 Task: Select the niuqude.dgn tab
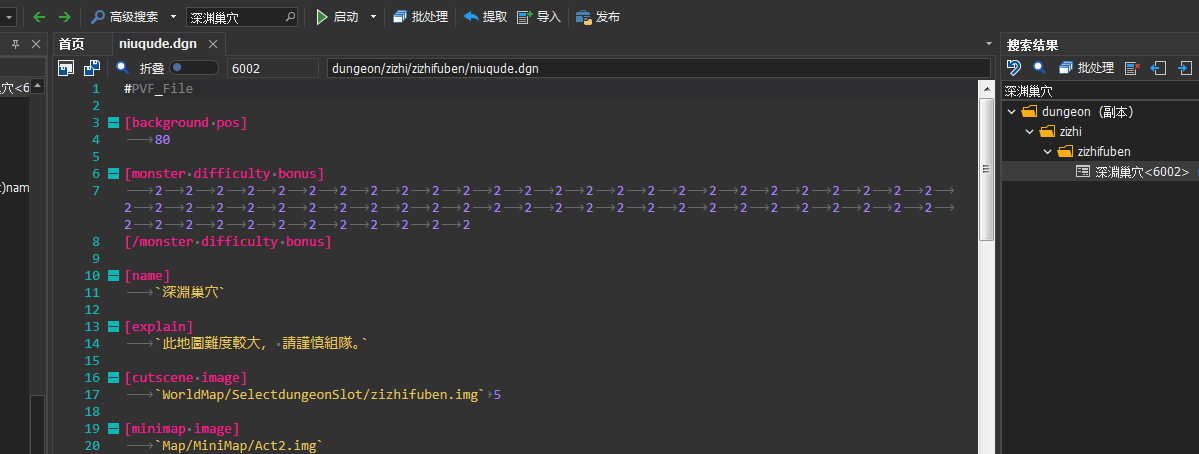(x=158, y=44)
